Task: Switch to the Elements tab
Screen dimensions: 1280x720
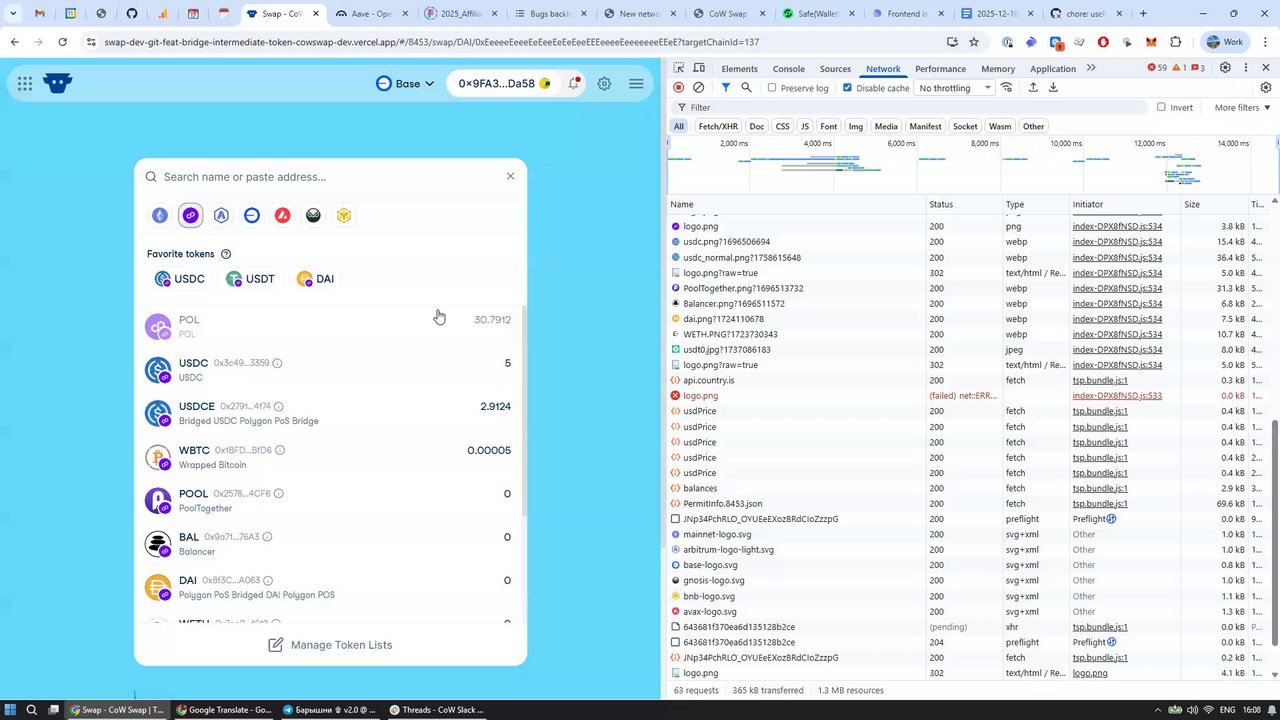Action: coord(739,68)
